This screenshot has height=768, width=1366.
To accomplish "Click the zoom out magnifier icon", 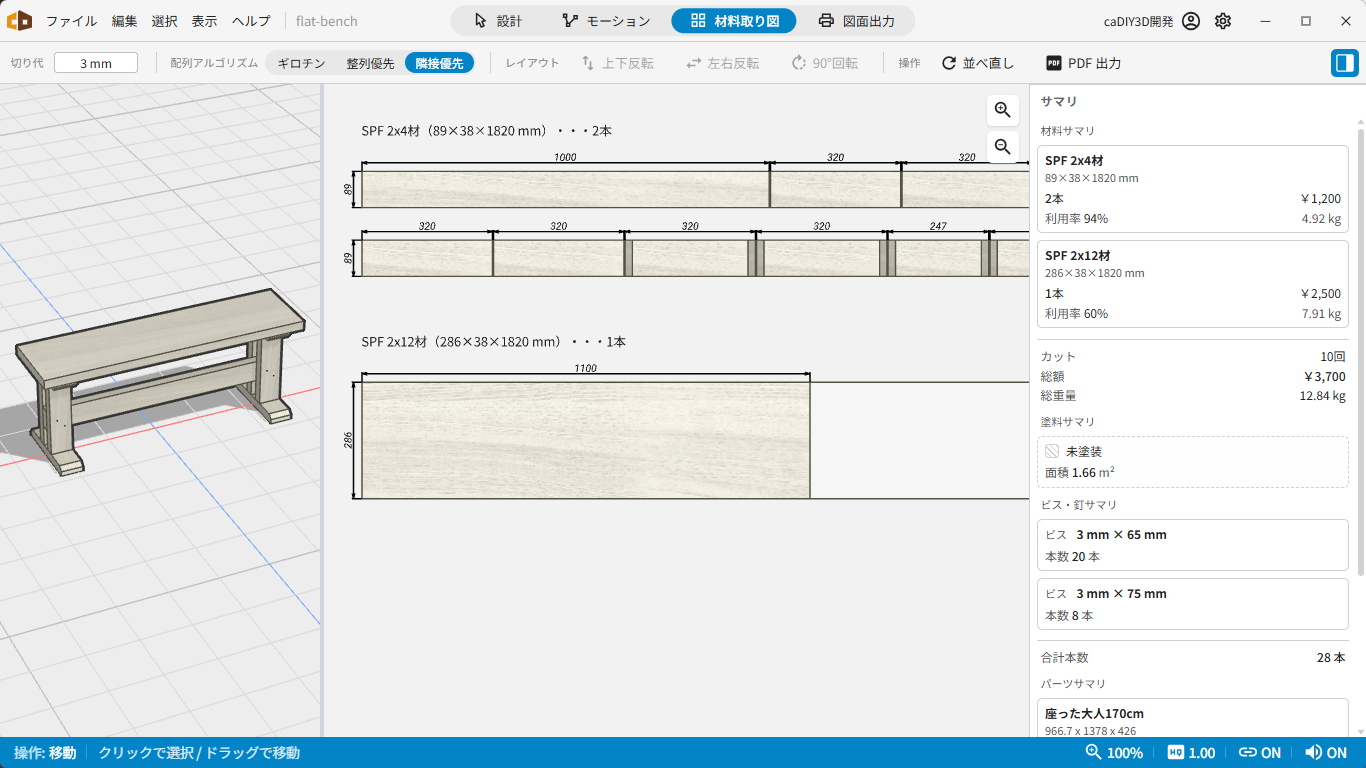I will (x=1003, y=147).
